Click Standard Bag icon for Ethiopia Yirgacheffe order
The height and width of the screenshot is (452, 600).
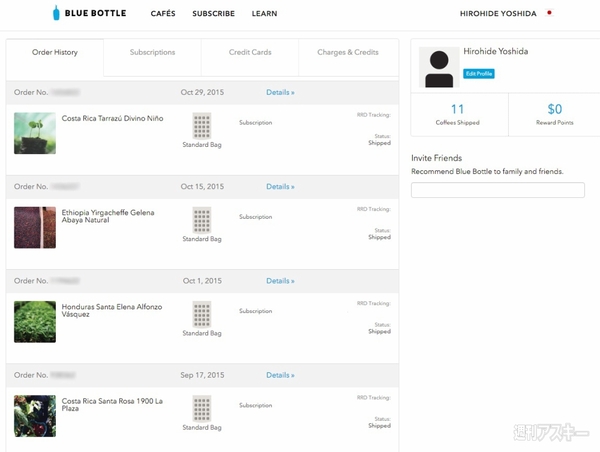[x=202, y=219]
